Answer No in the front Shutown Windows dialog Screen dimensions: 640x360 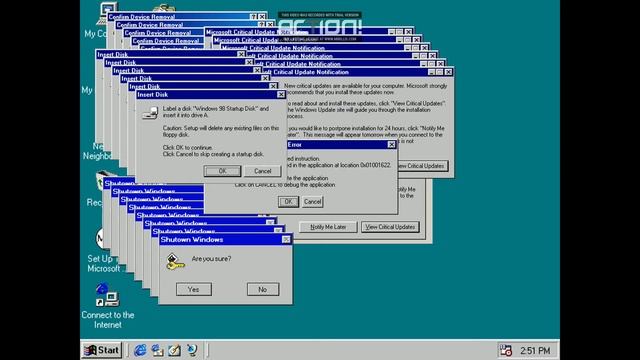point(262,289)
